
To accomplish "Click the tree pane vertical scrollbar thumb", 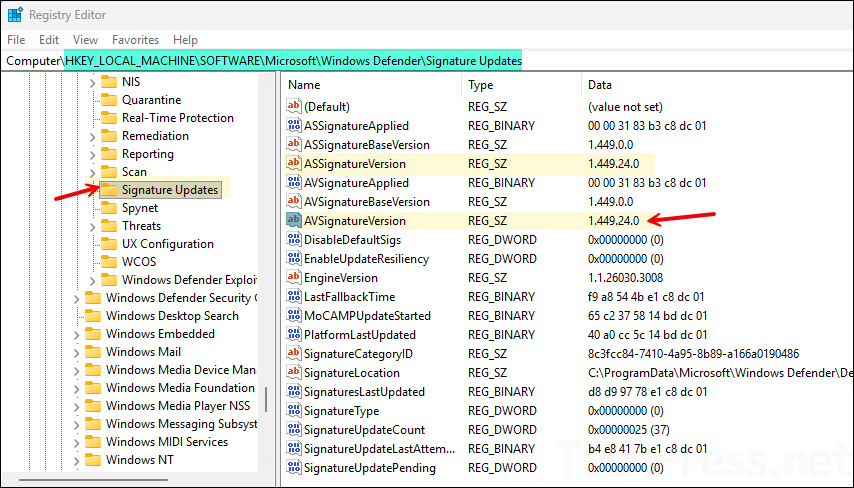I will click(x=266, y=399).
